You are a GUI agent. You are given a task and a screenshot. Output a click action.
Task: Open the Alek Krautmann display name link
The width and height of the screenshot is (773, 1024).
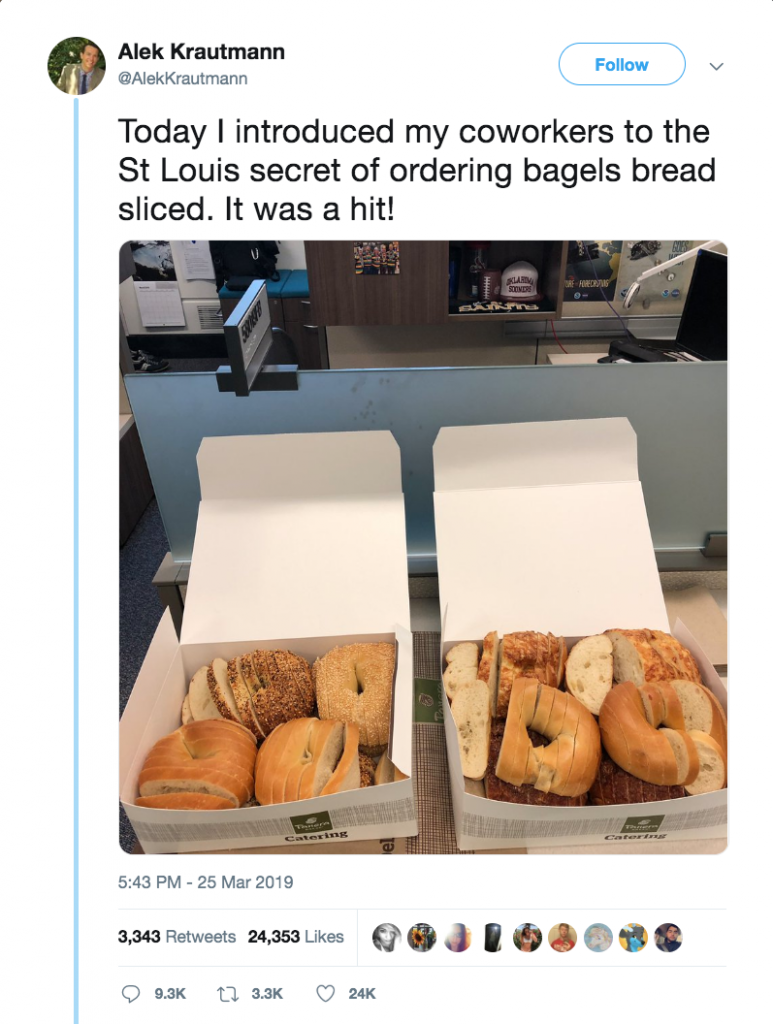pos(201,51)
